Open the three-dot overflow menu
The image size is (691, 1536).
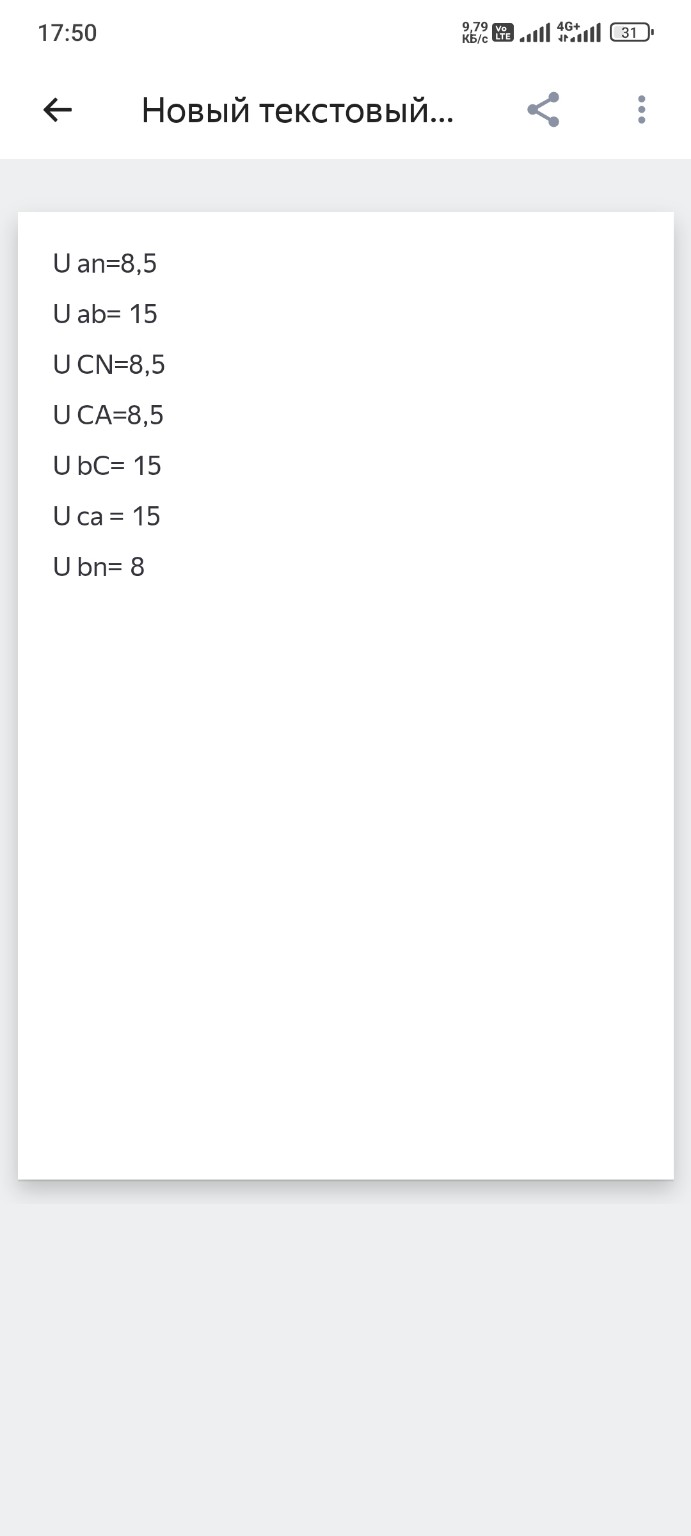pyautogui.click(x=641, y=110)
